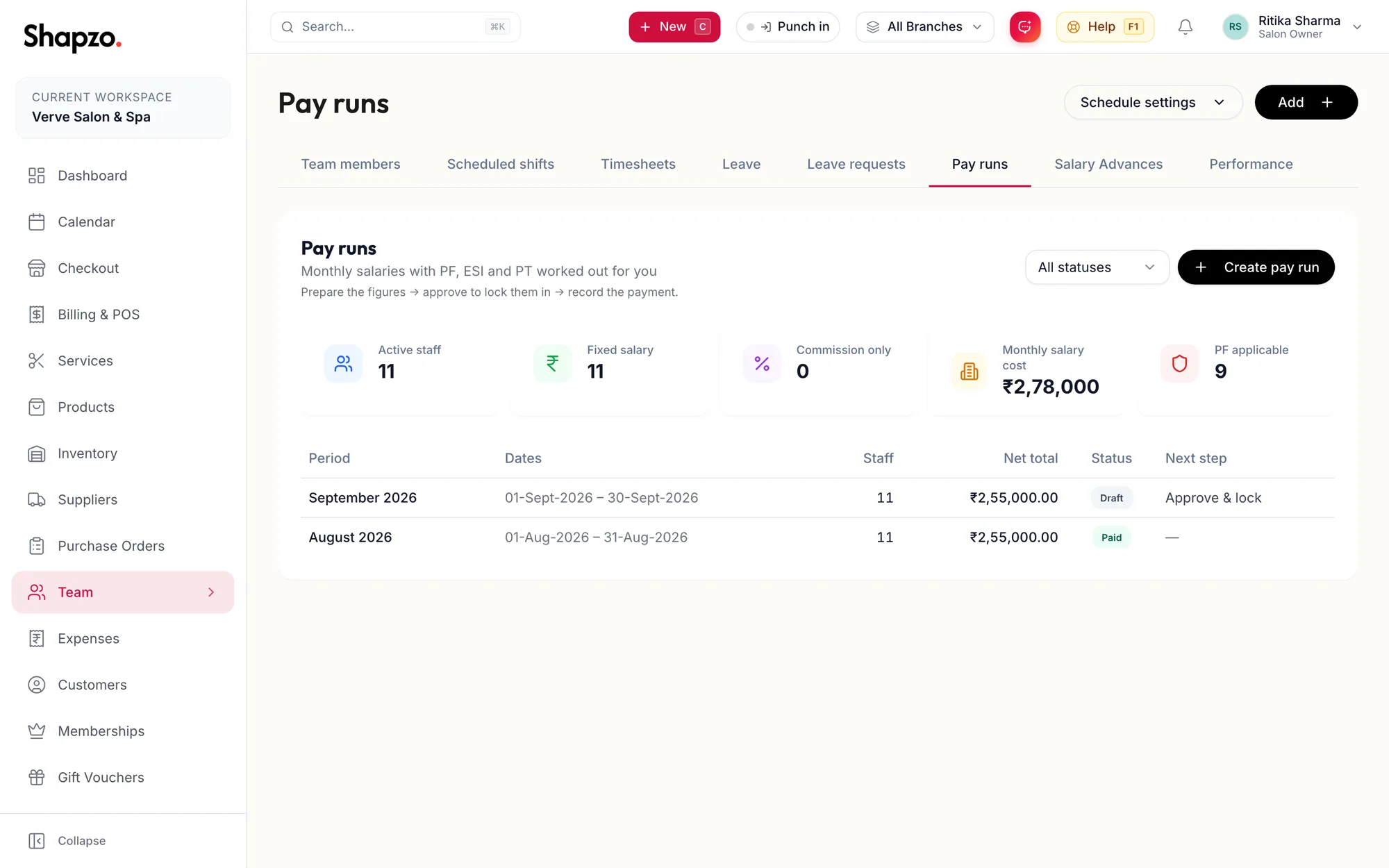This screenshot has height=868, width=1389.
Task: Open Suppliers in the sidebar
Action: tap(123, 500)
